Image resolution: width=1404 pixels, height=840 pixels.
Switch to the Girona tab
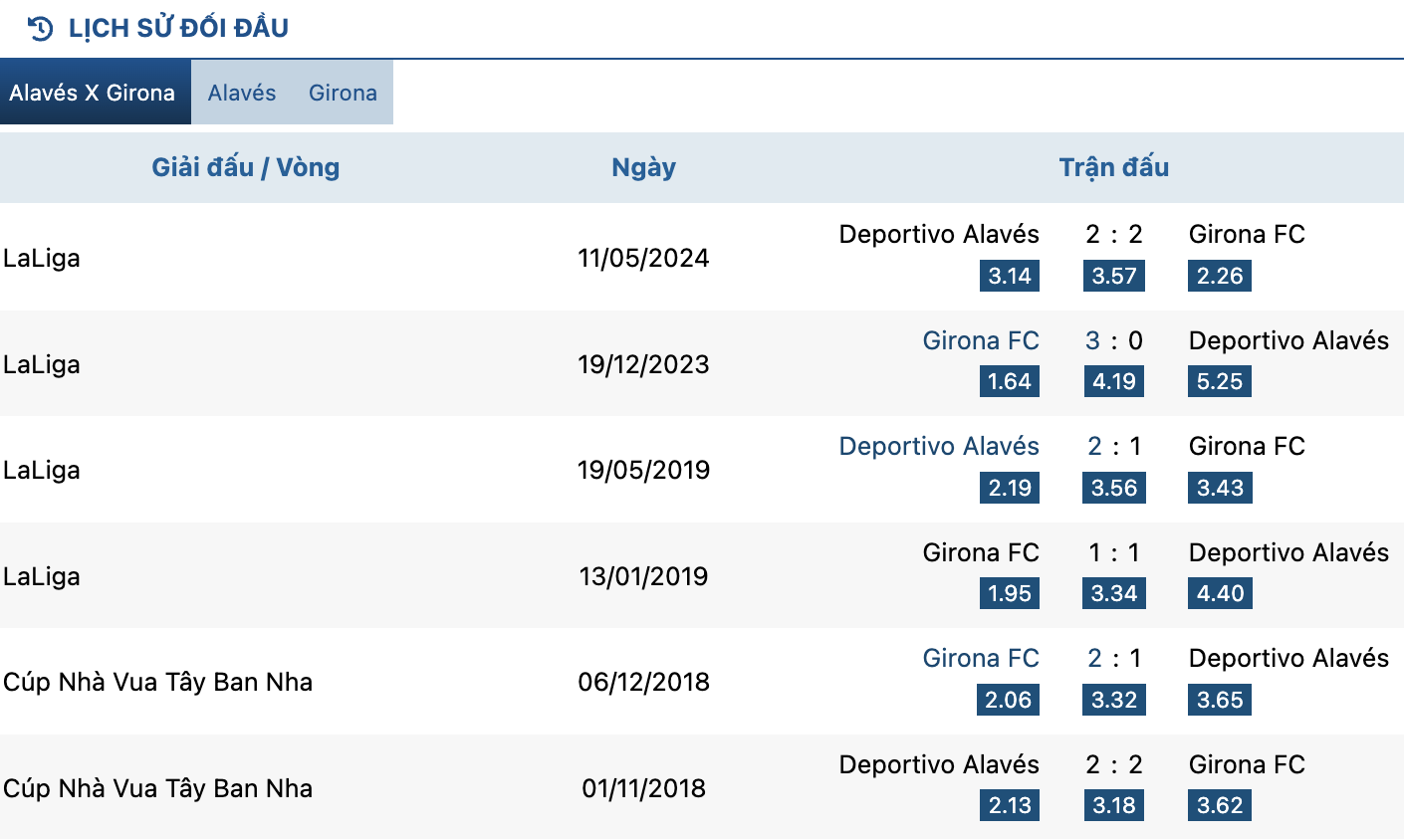coord(343,93)
